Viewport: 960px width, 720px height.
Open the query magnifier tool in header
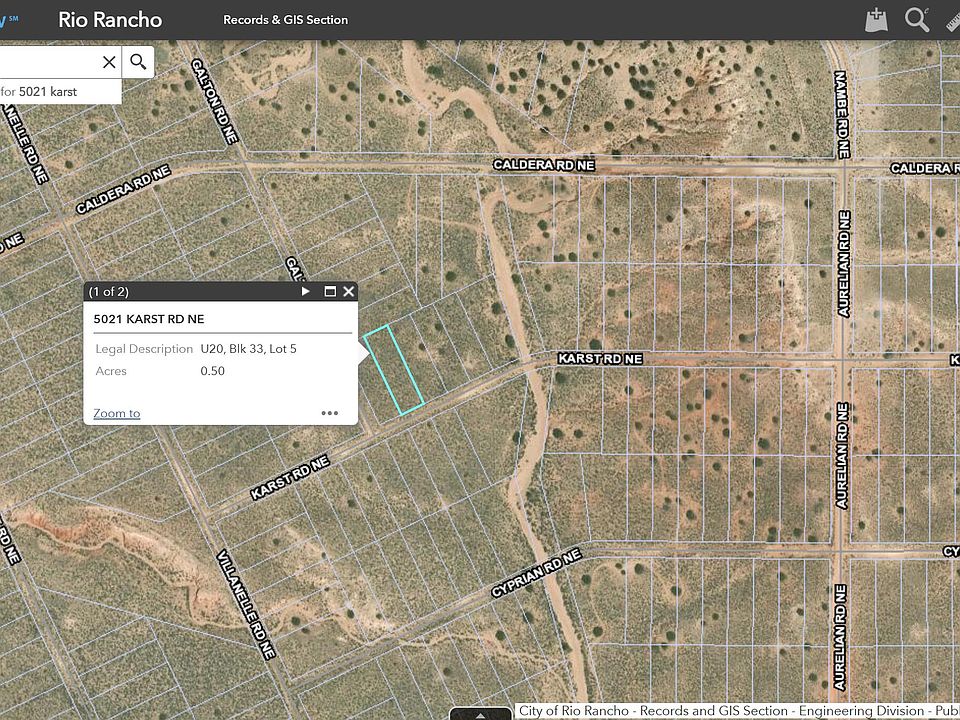[x=917, y=20]
